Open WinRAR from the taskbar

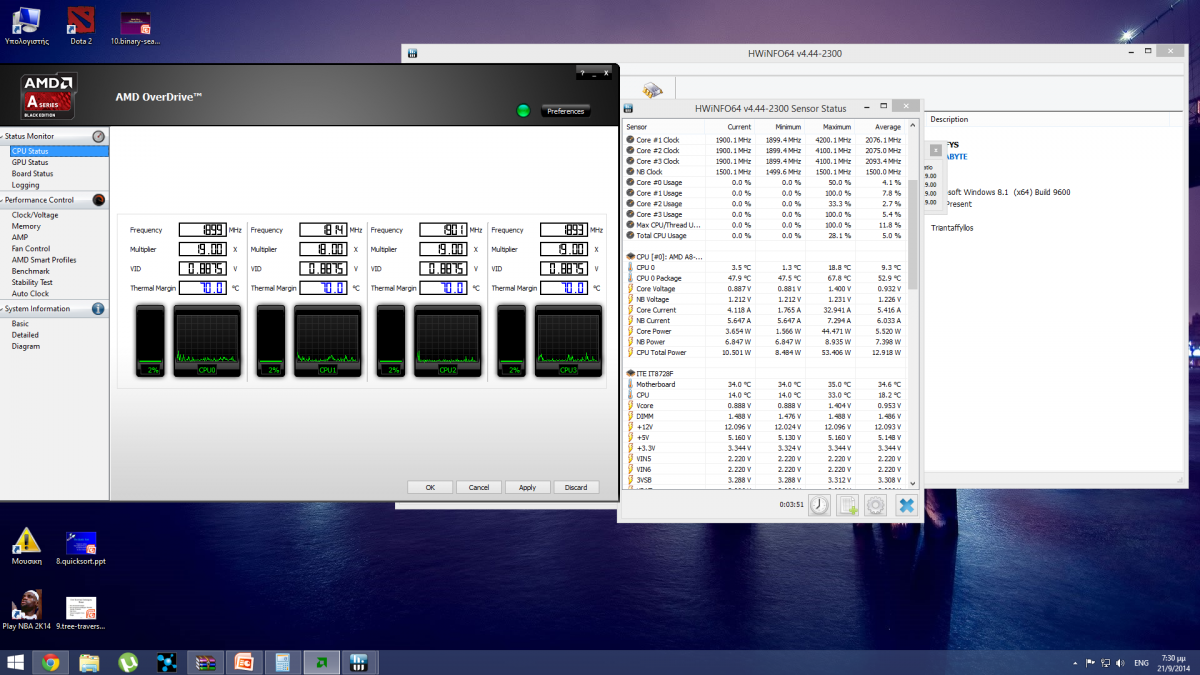(205, 662)
